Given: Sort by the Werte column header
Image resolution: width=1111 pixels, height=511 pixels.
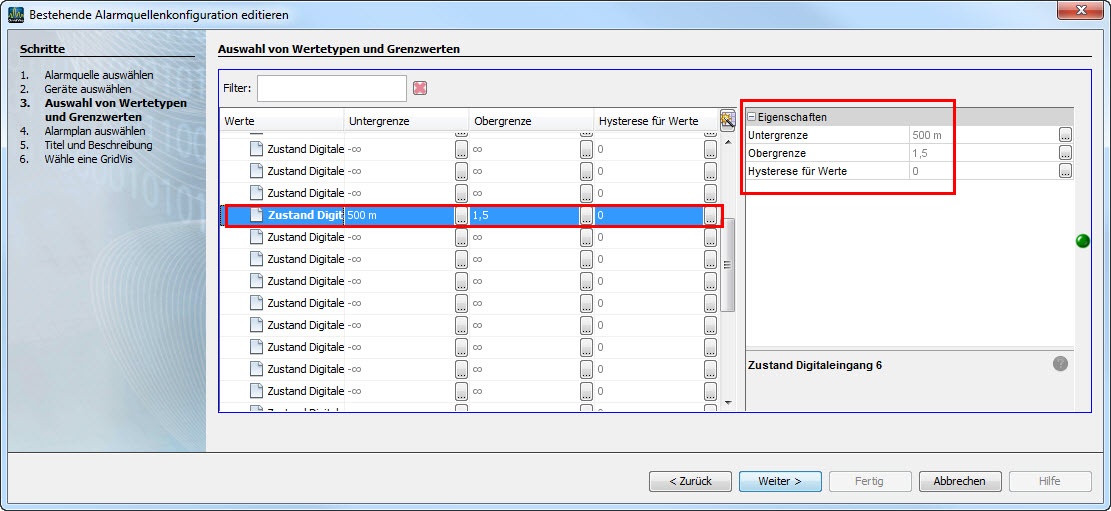Looking at the screenshot, I should [x=281, y=121].
